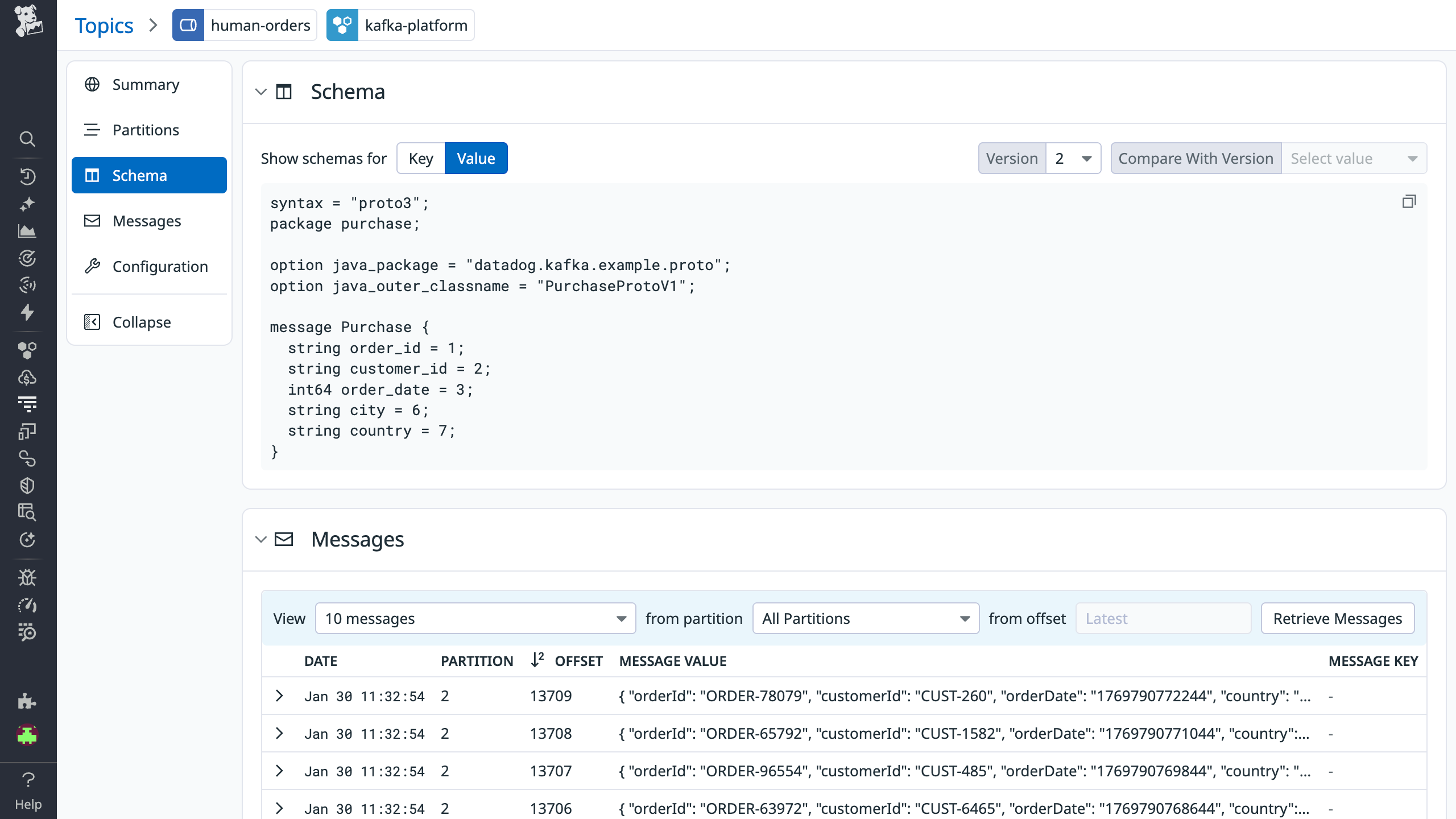
Task: Open the error tracking bug icon
Action: click(27, 577)
